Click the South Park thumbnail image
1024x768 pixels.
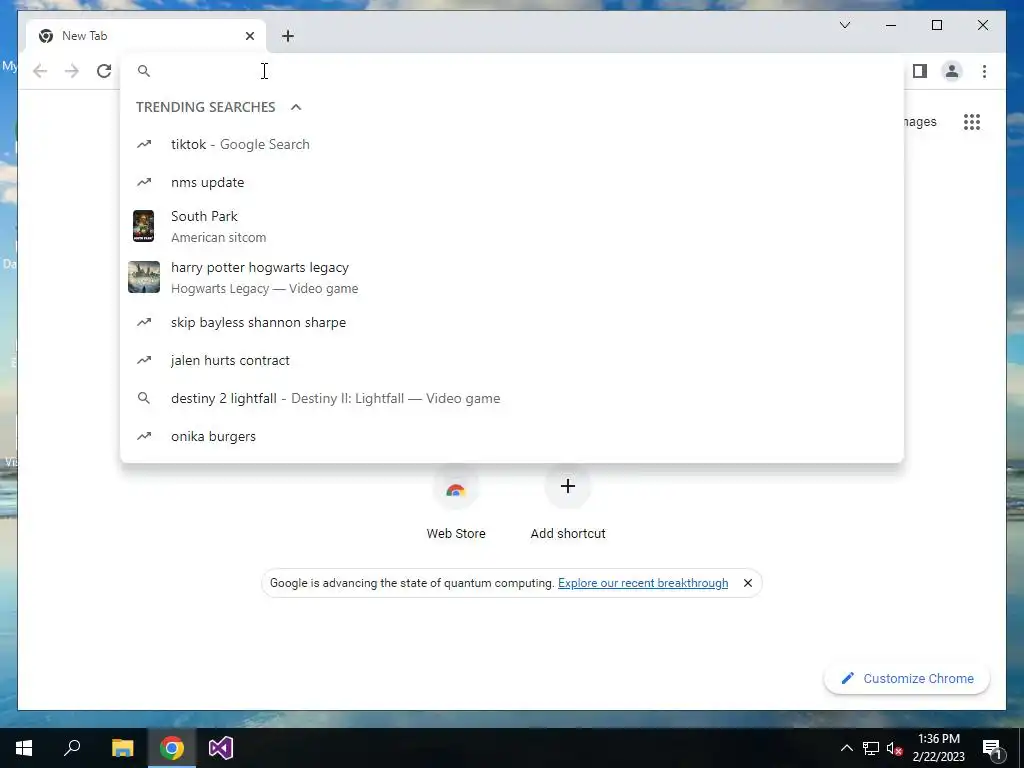(x=144, y=227)
